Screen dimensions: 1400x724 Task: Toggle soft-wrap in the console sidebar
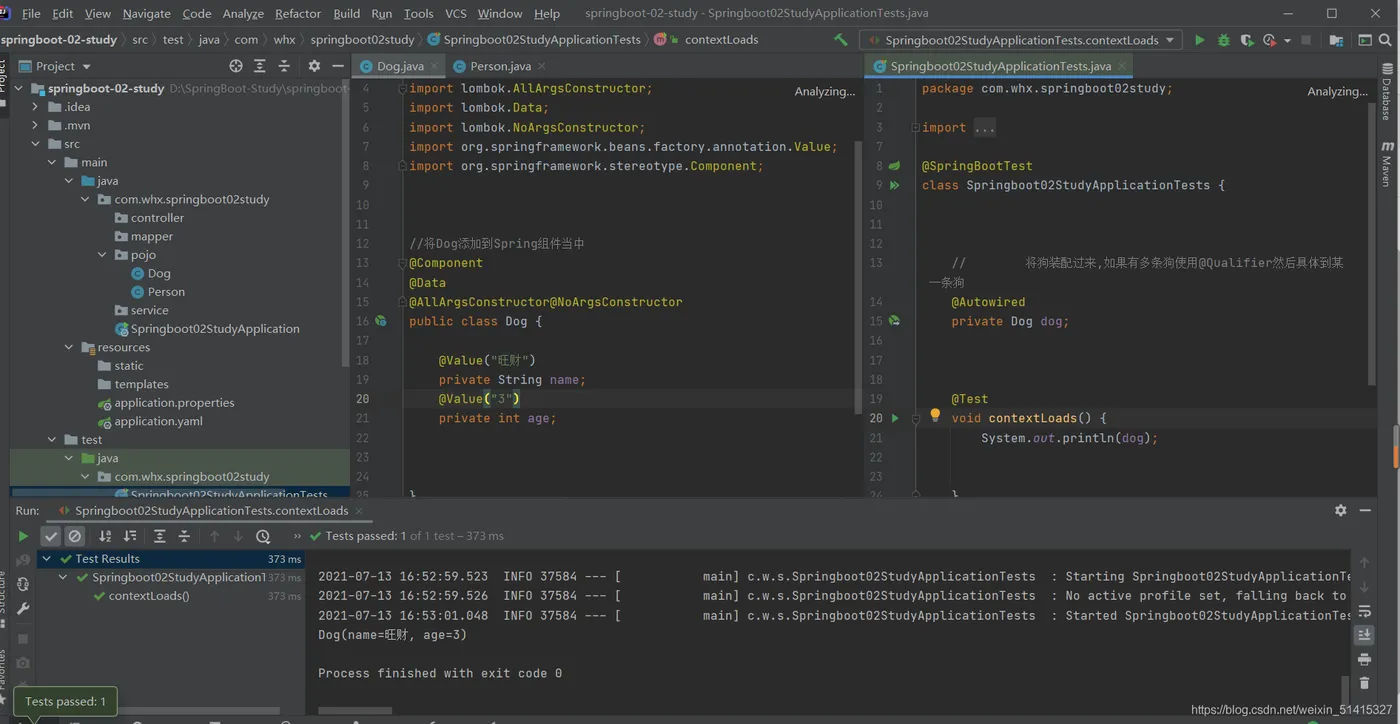(x=1364, y=611)
